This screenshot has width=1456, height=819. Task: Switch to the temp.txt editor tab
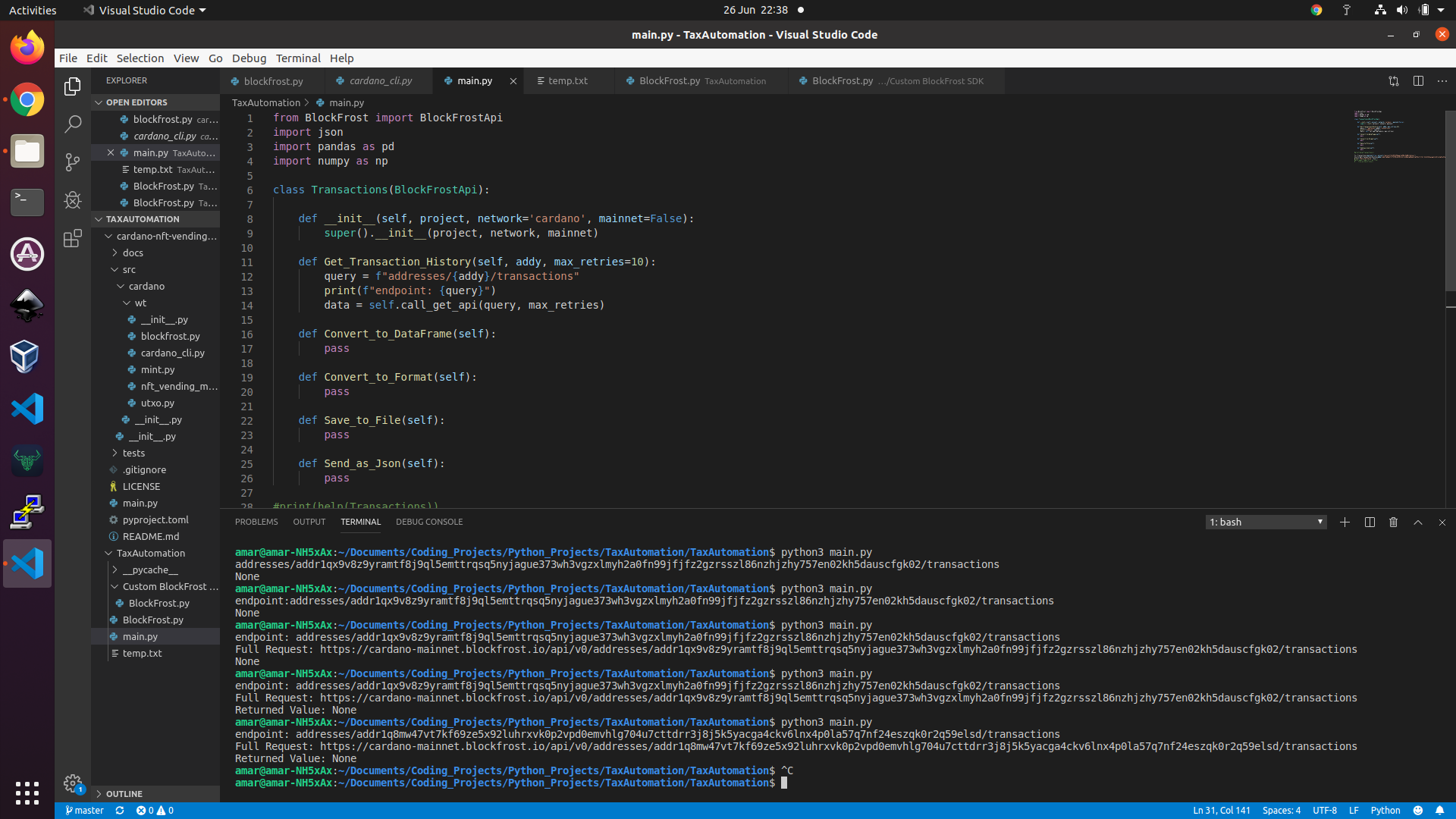tap(568, 81)
